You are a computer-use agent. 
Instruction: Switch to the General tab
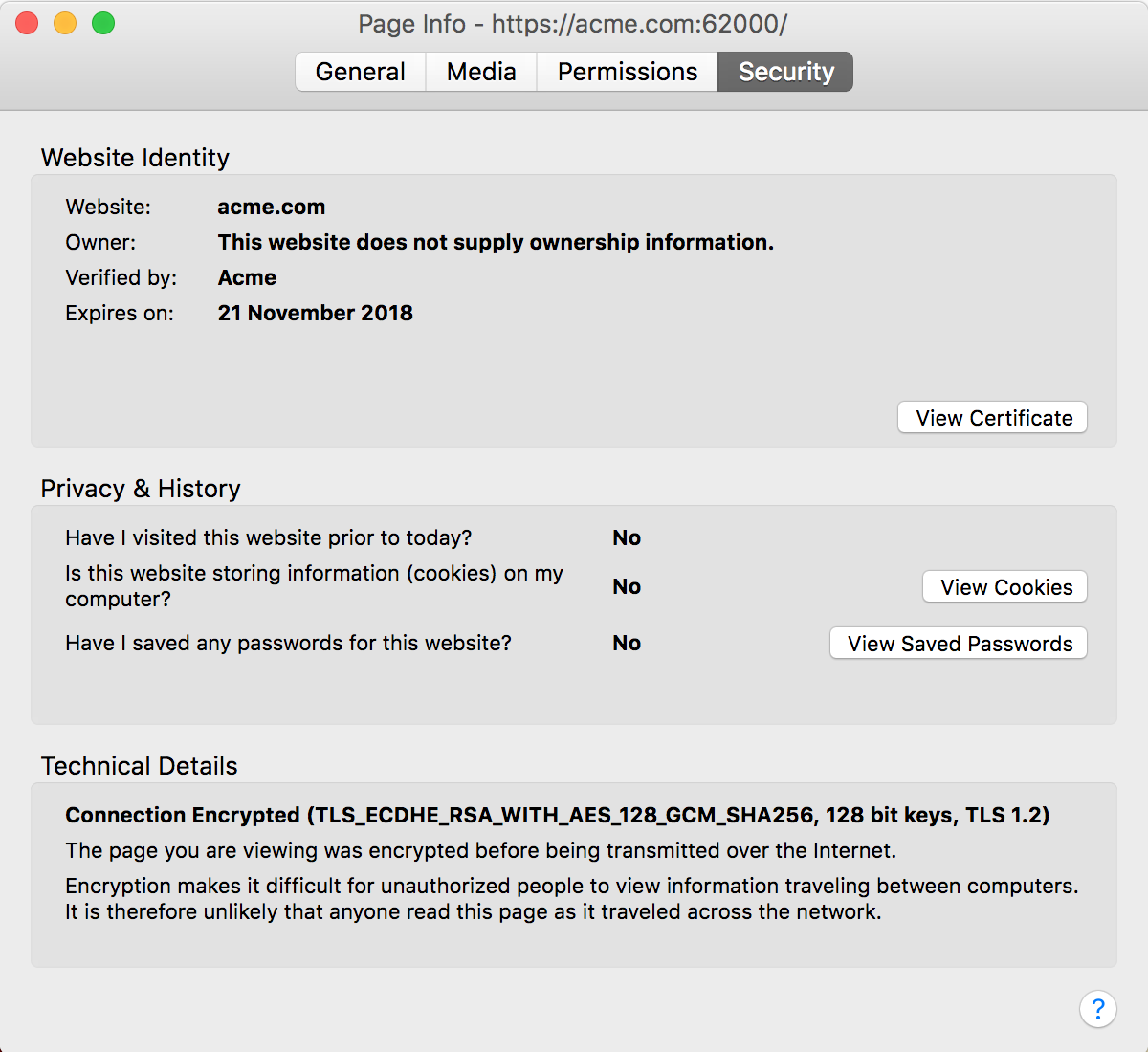pos(360,72)
